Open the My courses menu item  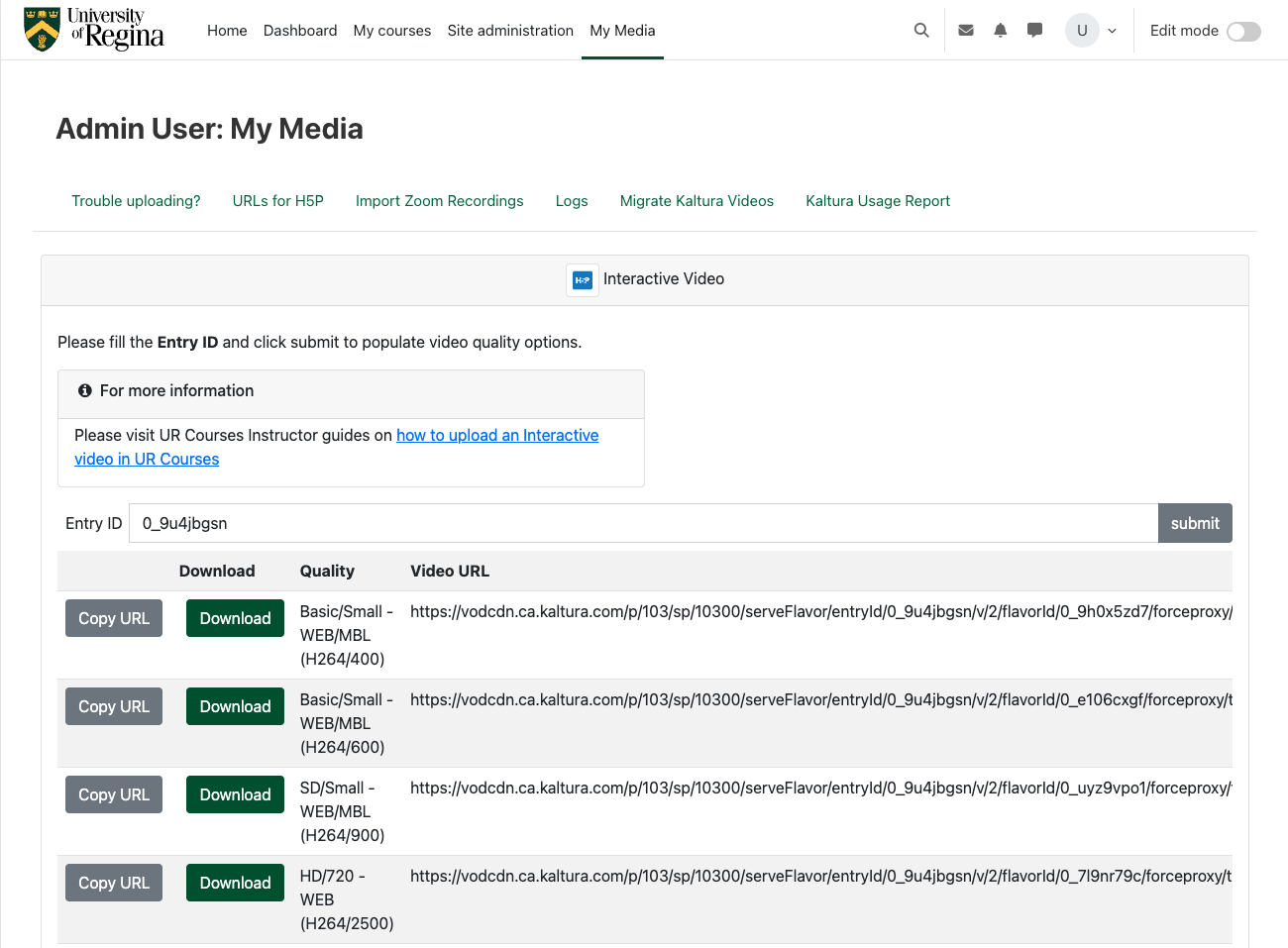[x=391, y=31]
